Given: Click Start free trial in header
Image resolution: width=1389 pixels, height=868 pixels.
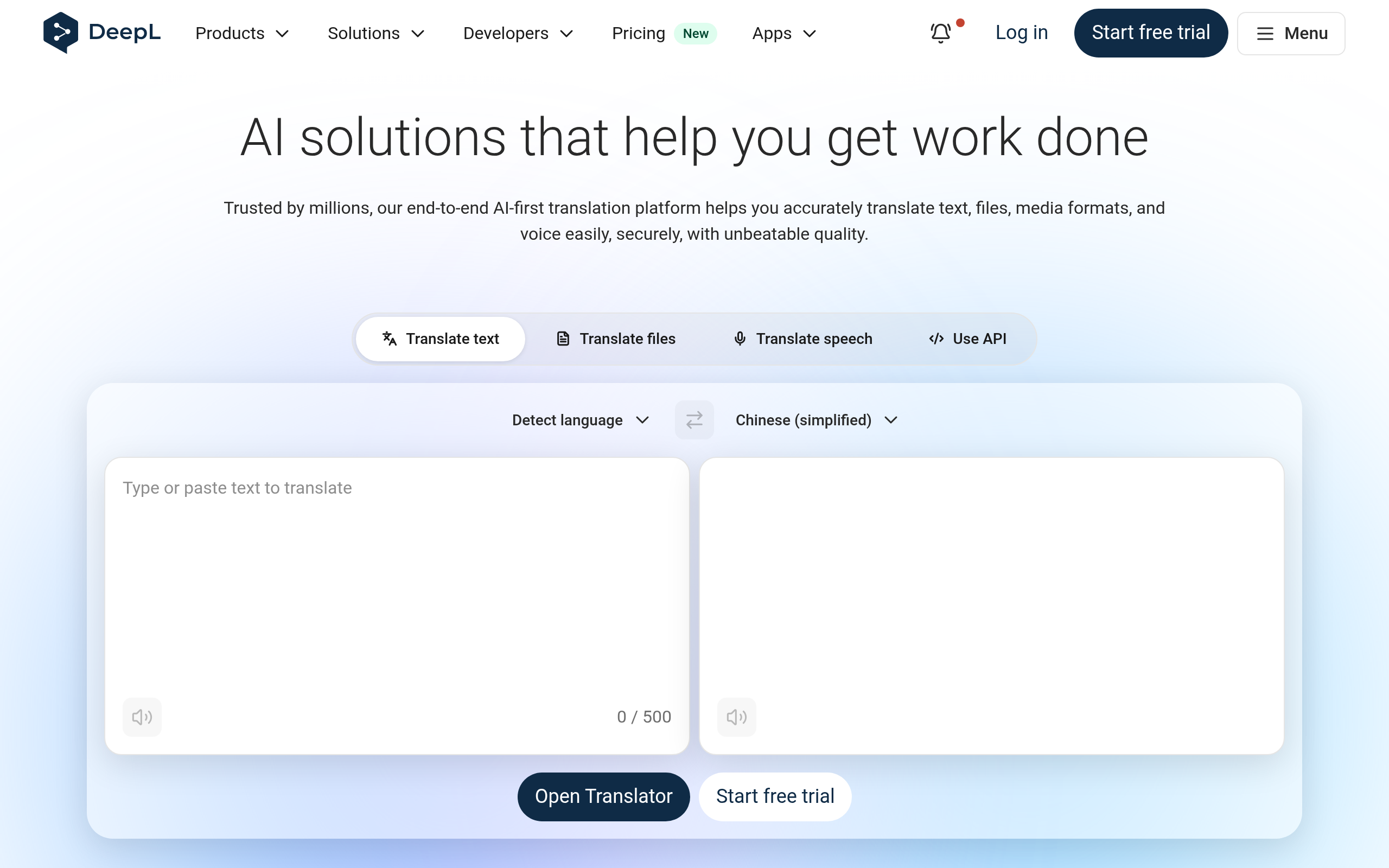Looking at the screenshot, I should (1150, 33).
